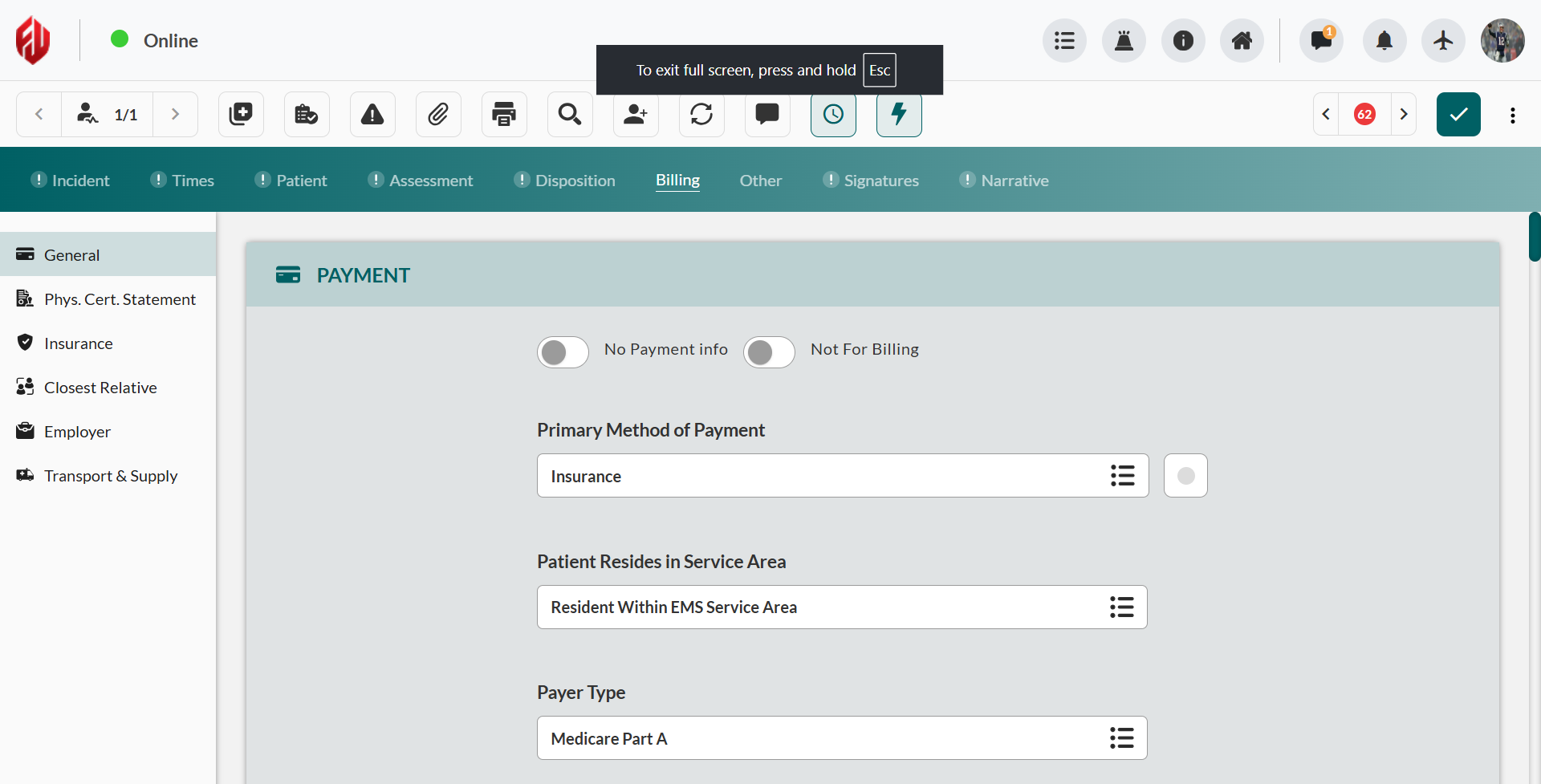
Task: Open the home icon in header
Action: tap(1242, 41)
